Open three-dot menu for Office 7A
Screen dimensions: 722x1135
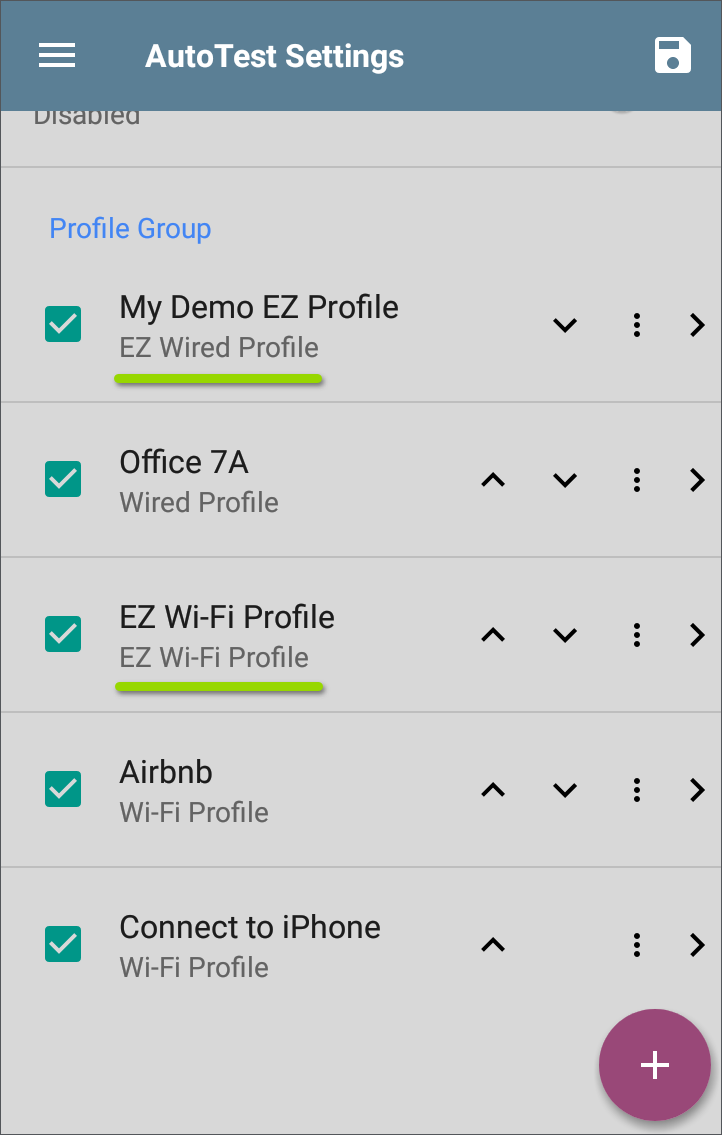(637, 480)
